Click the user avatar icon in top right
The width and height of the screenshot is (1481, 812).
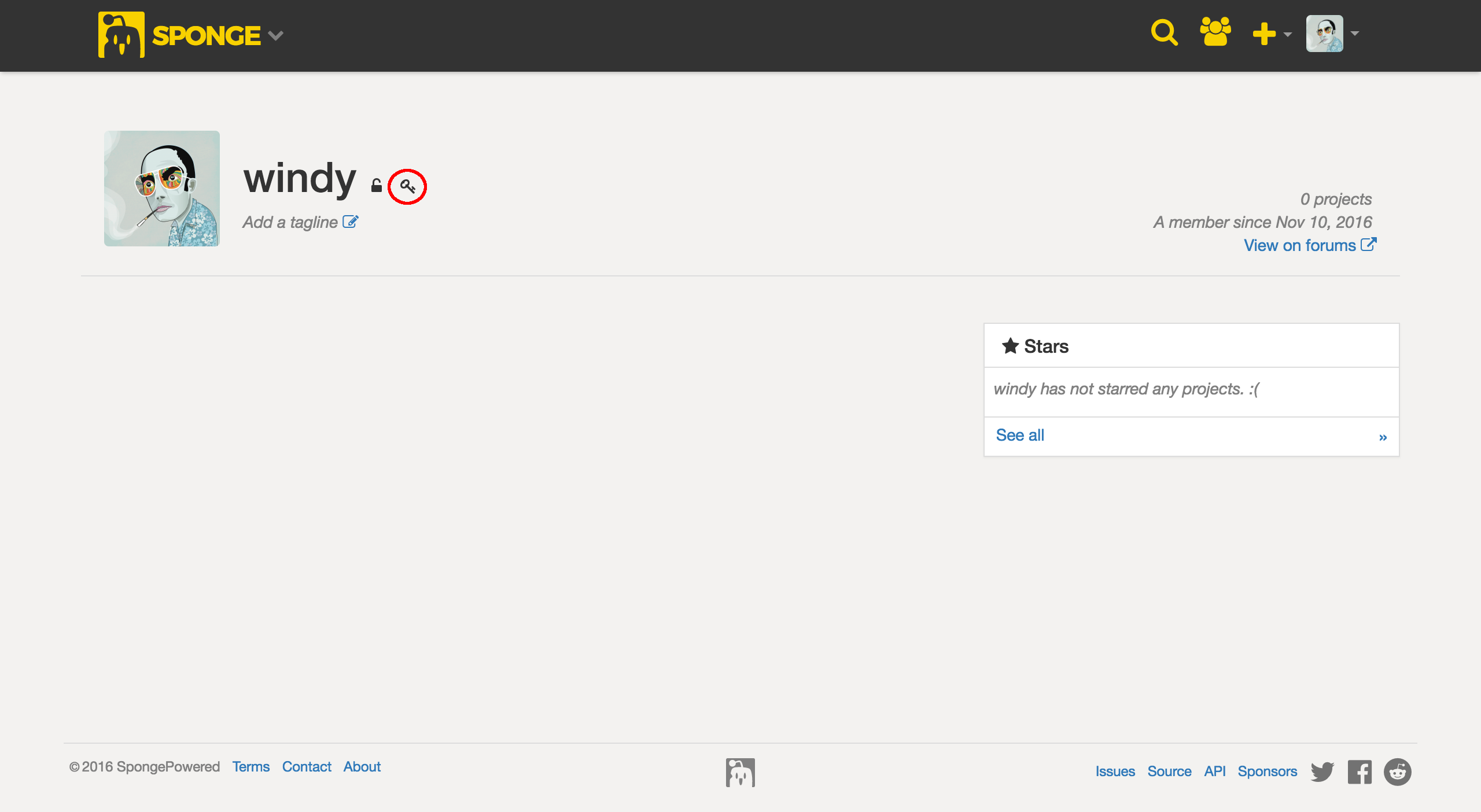point(1324,34)
